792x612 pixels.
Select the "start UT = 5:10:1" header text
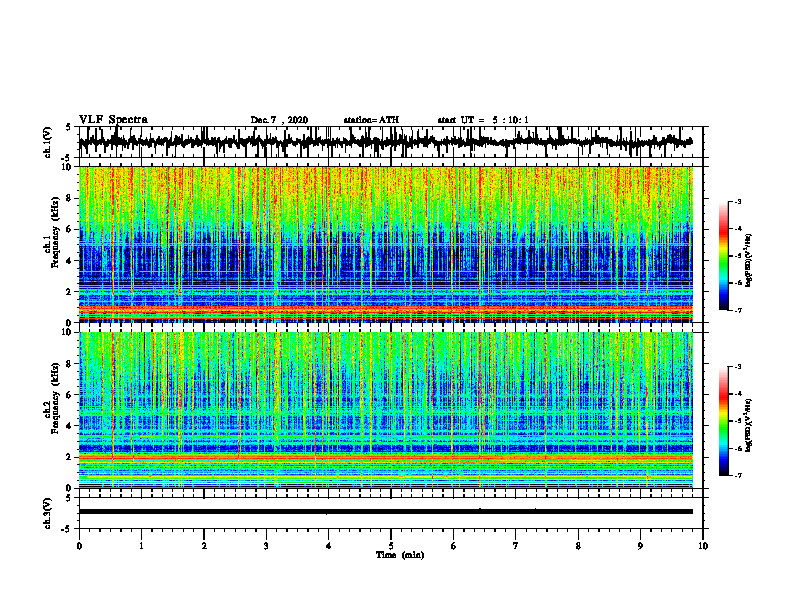(x=483, y=120)
